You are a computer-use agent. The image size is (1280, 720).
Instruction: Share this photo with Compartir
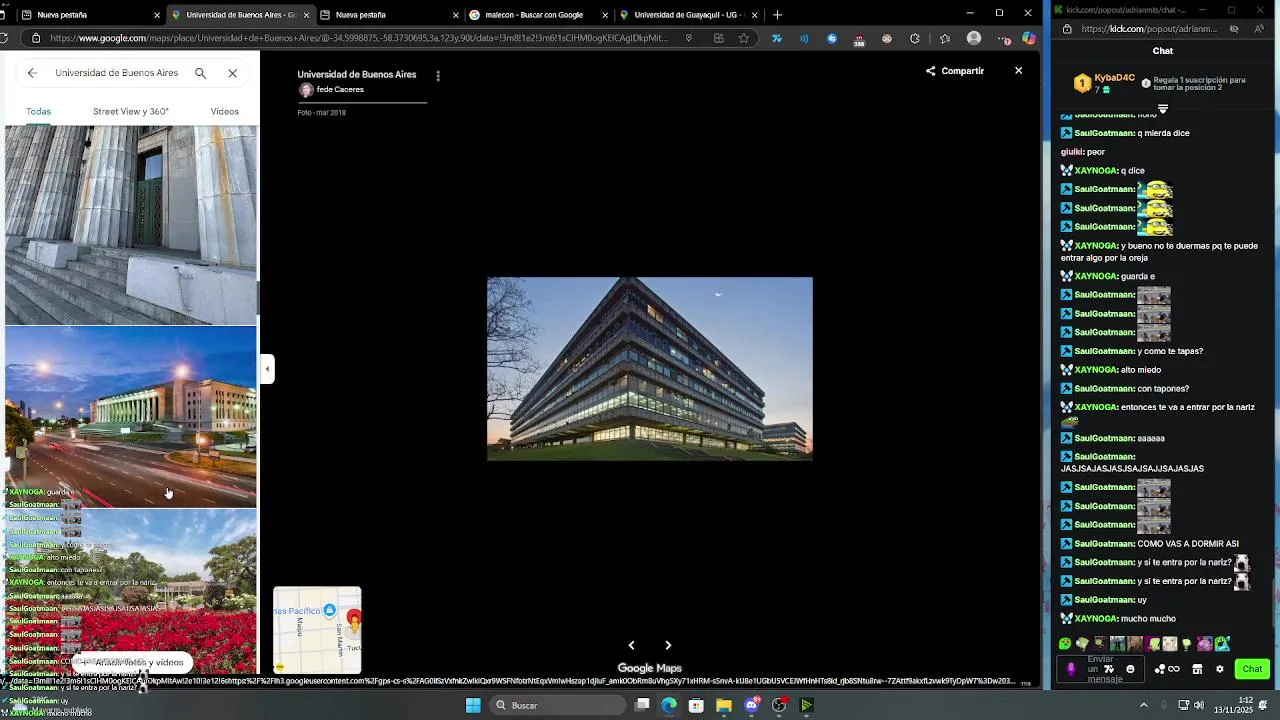click(x=955, y=71)
